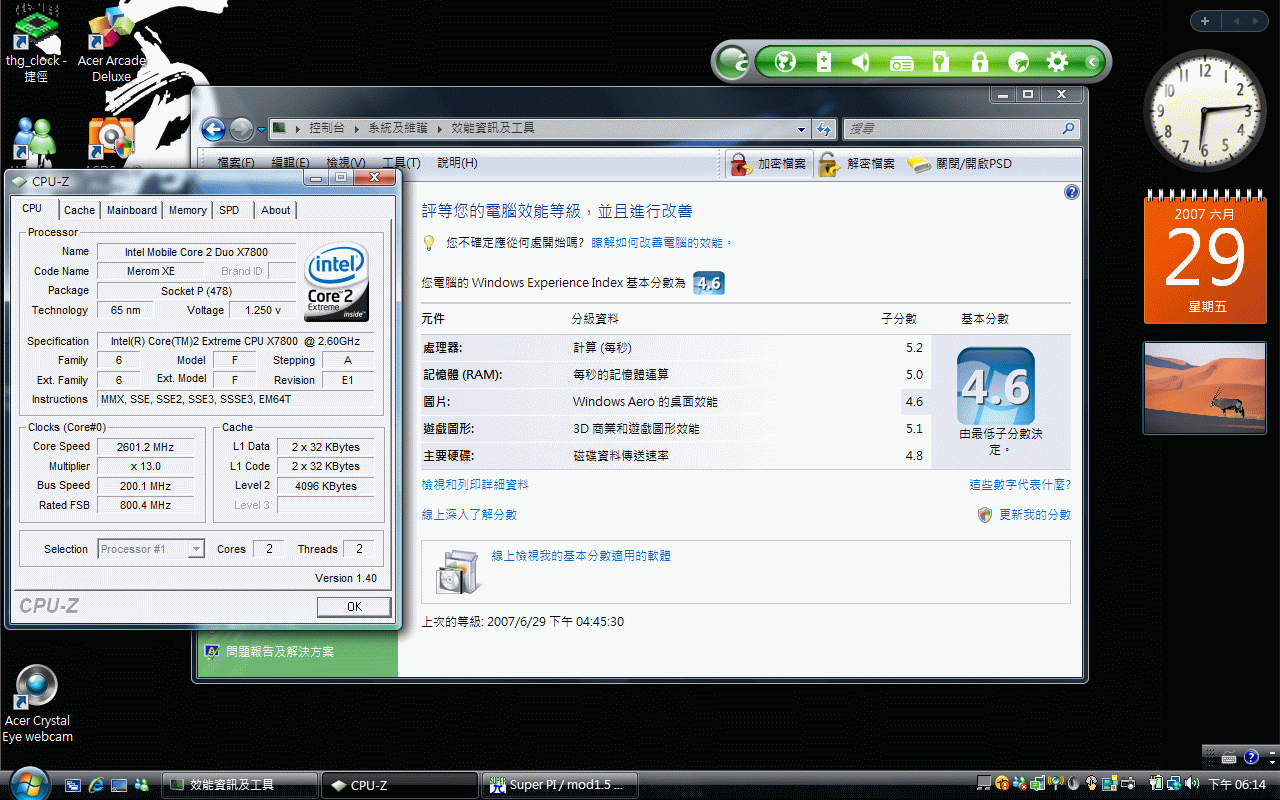Click the 線上深入了解分數 link
Viewport: 1280px width, 800px height.
(469, 515)
